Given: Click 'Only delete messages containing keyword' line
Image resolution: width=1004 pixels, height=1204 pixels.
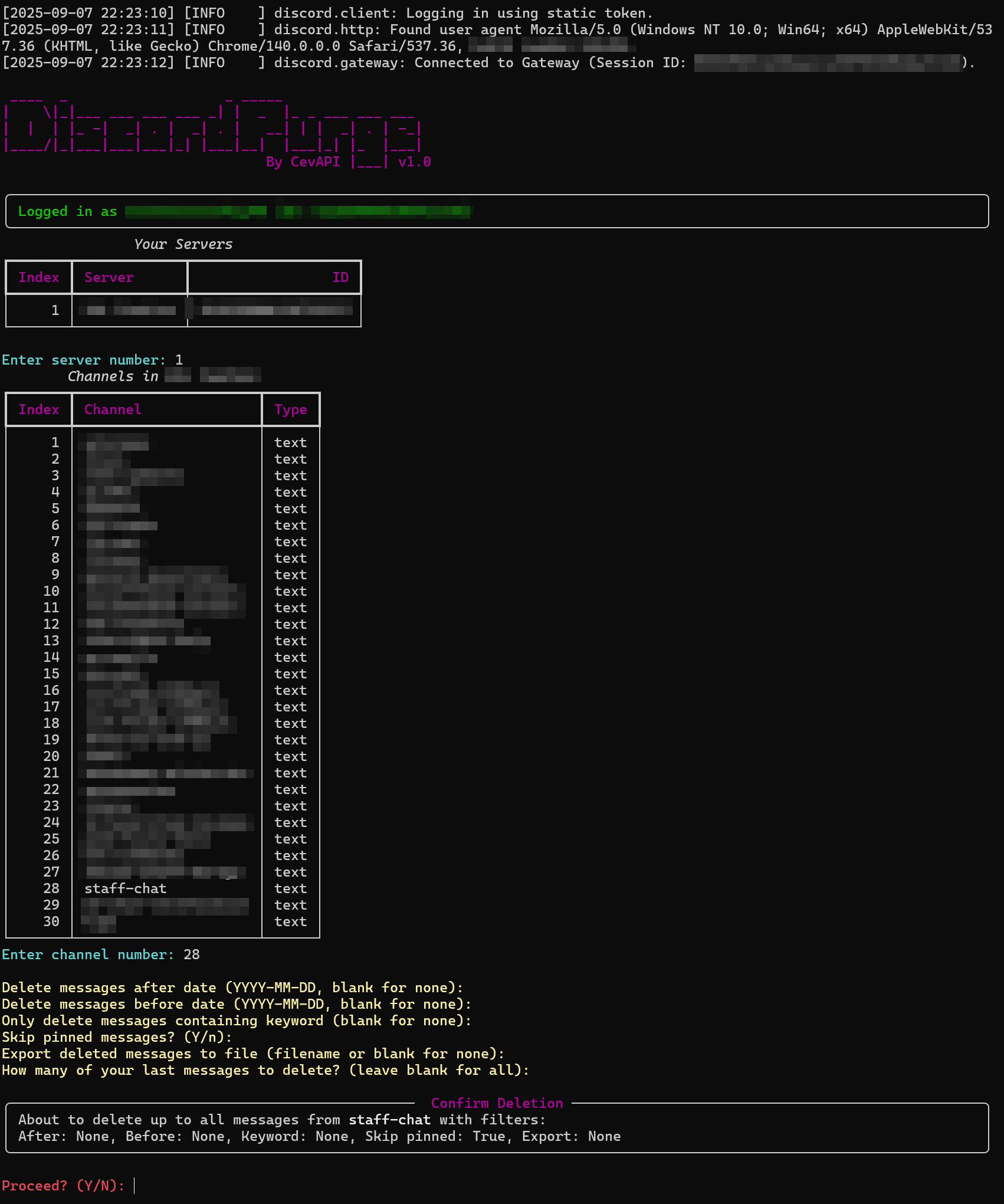Looking at the screenshot, I should (237, 1021).
